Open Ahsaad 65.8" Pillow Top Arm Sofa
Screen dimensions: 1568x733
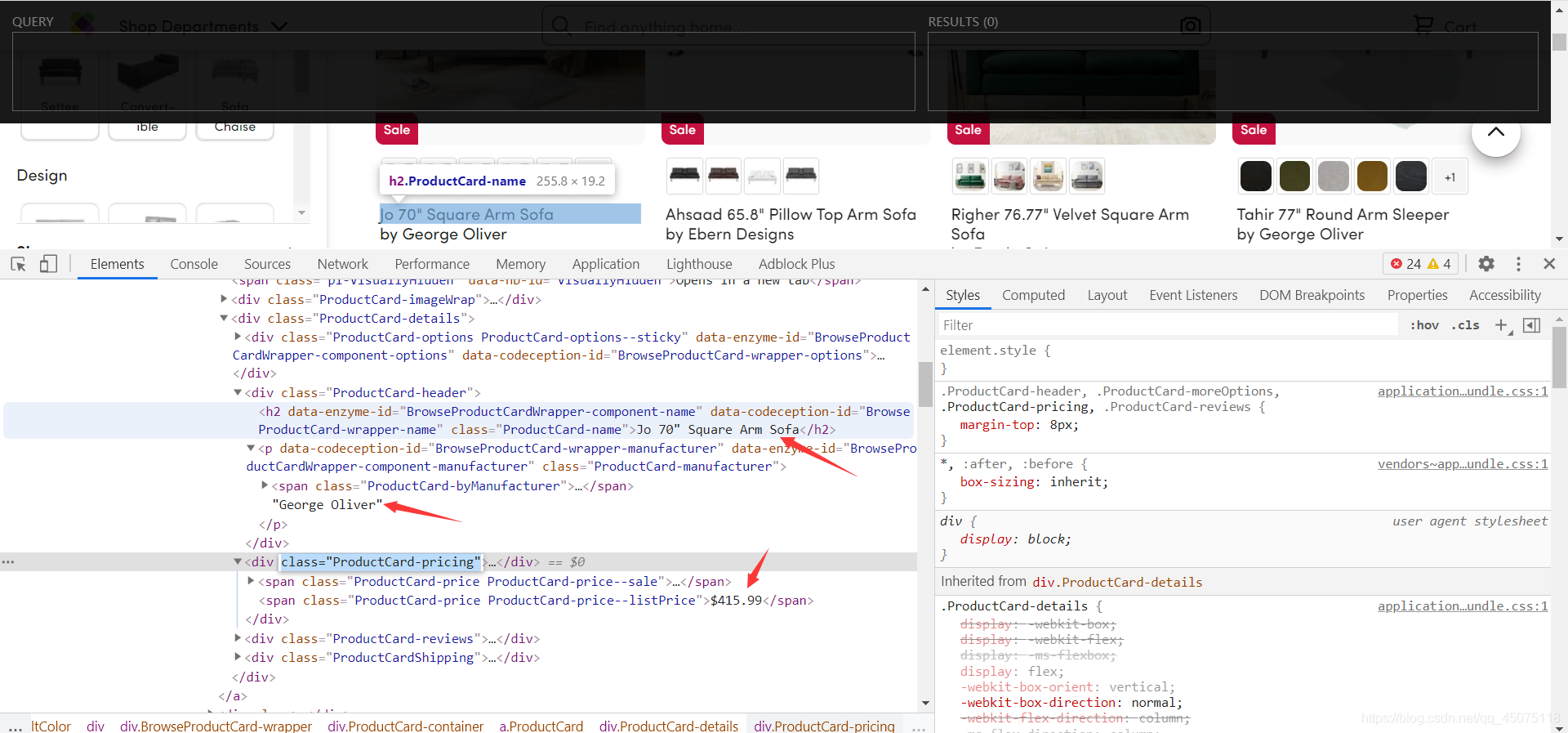(791, 214)
